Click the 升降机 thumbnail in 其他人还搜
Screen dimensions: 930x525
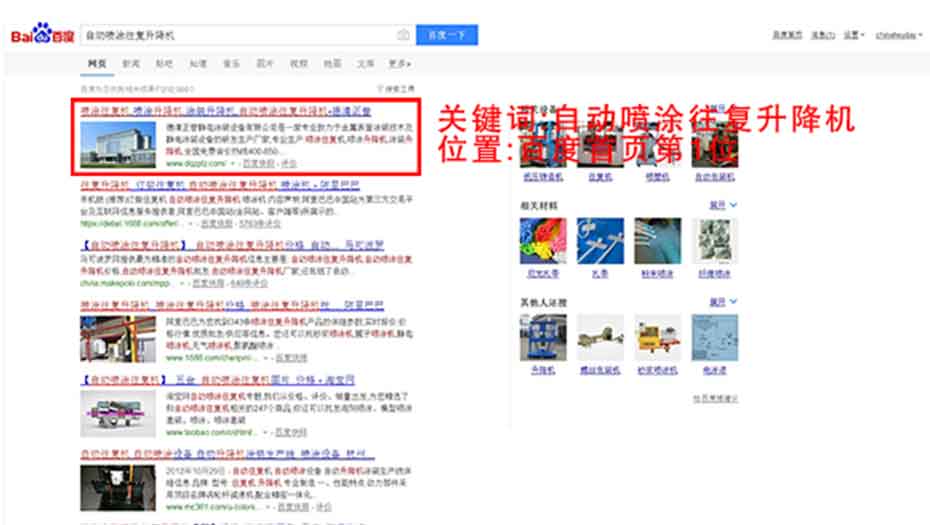542,337
